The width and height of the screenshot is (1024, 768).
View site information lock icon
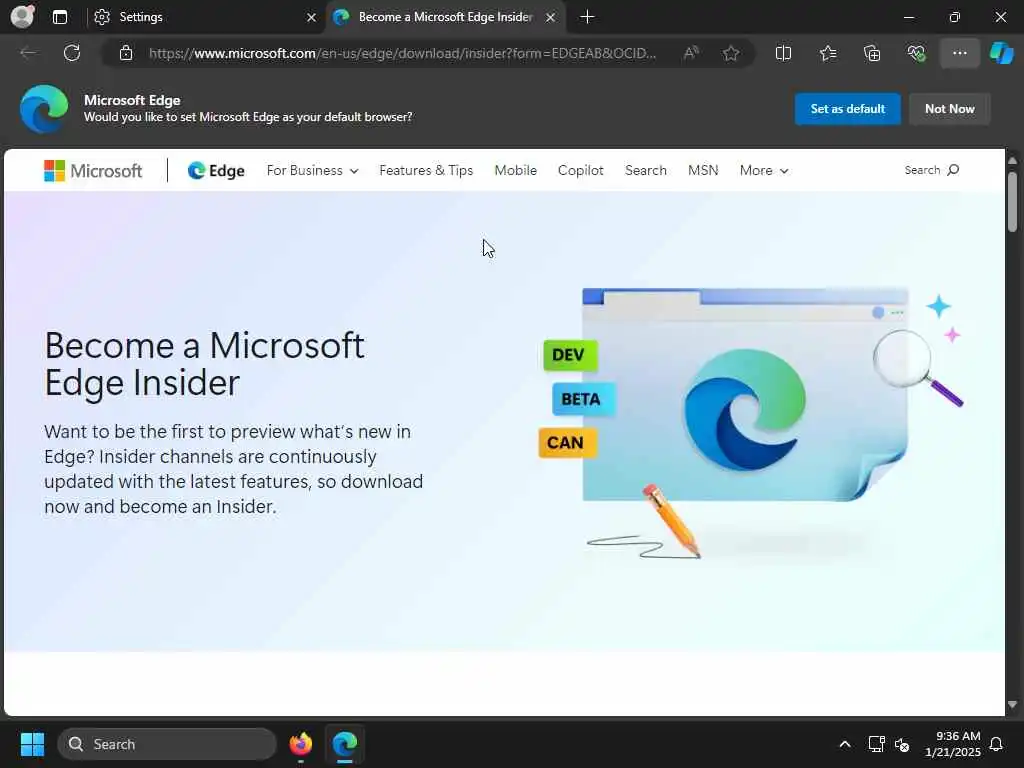coord(126,53)
